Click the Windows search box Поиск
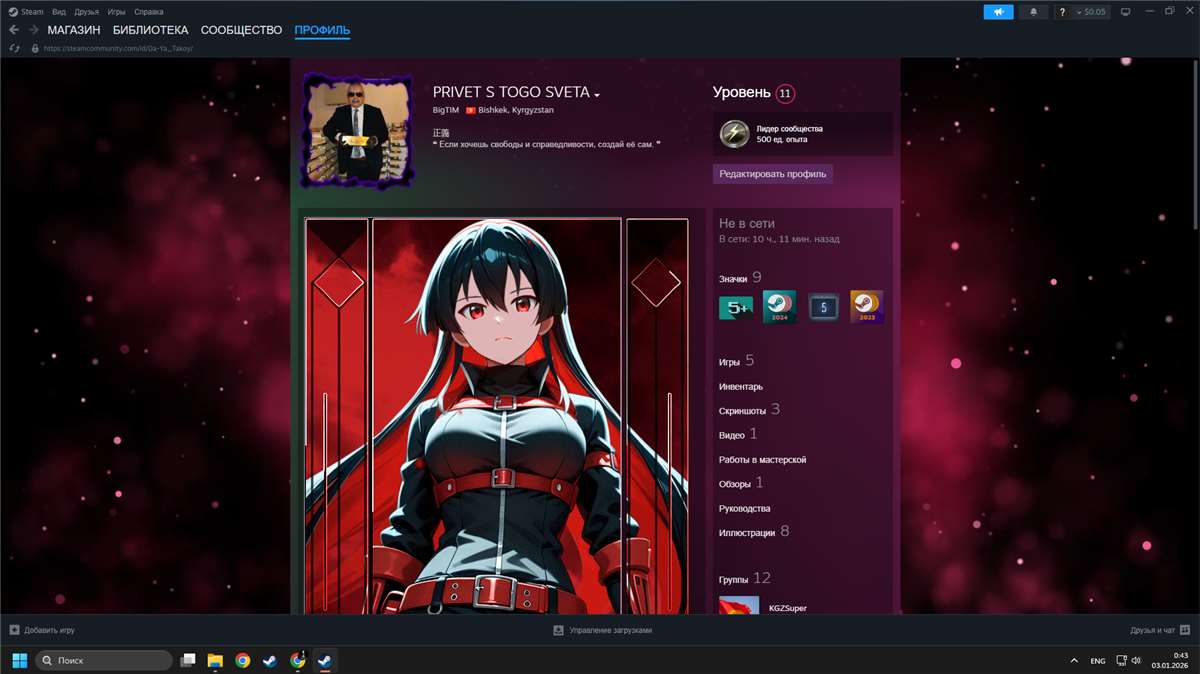 (104, 660)
